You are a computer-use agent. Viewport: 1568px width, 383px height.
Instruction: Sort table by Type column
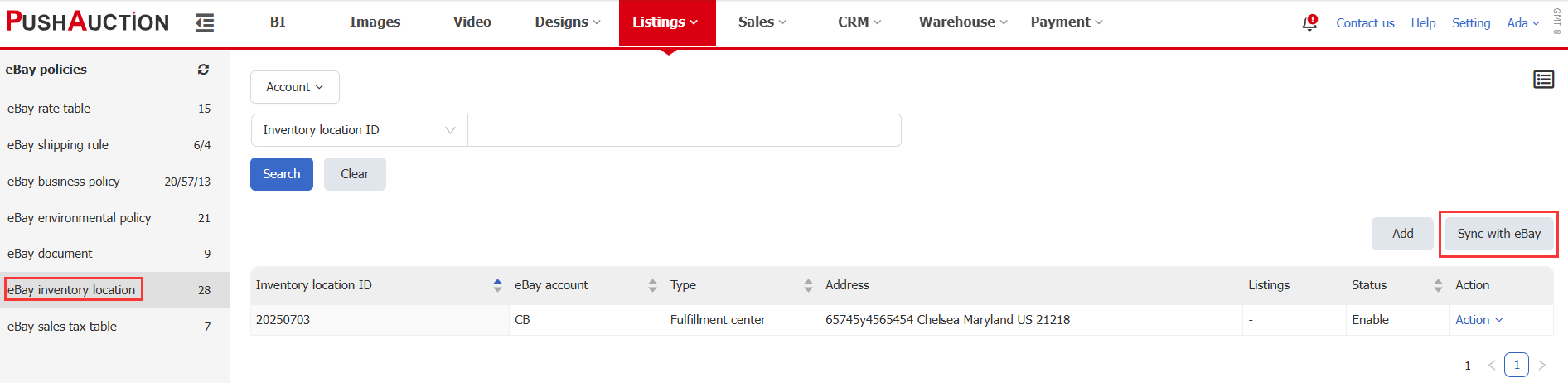click(808, 285)
